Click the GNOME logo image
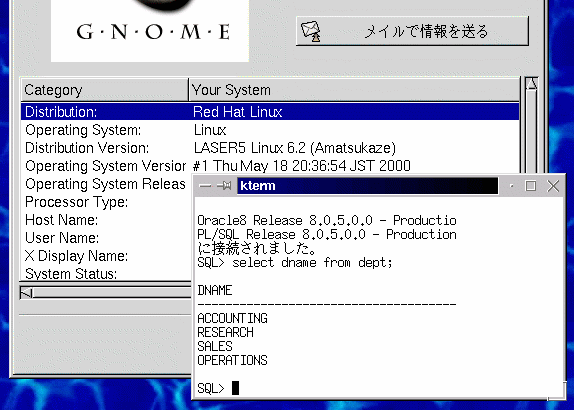The image size is (574, 410). (150, 31)
